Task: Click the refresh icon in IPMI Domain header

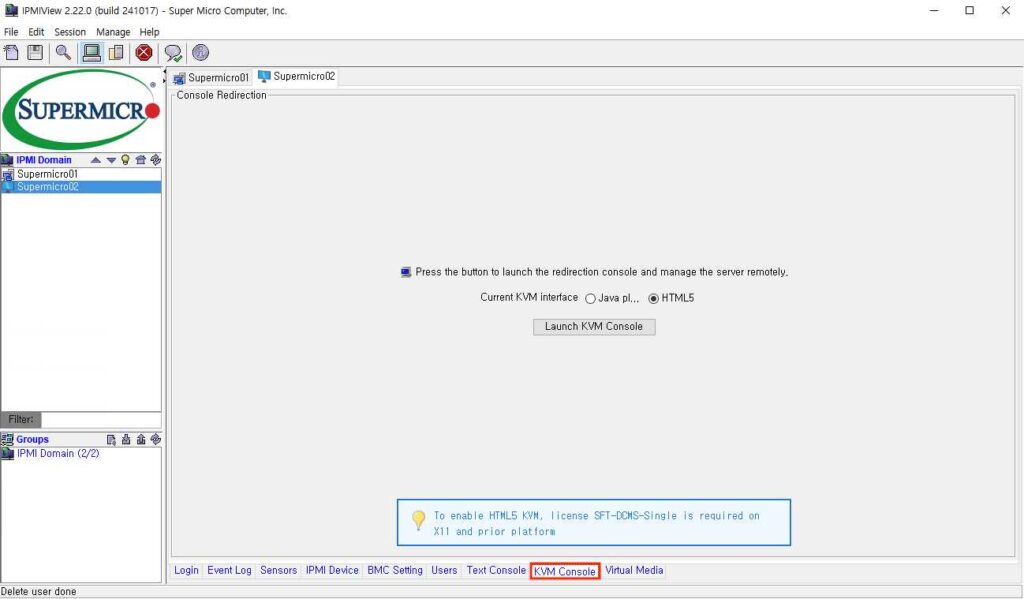Action: tap(155, 159)
